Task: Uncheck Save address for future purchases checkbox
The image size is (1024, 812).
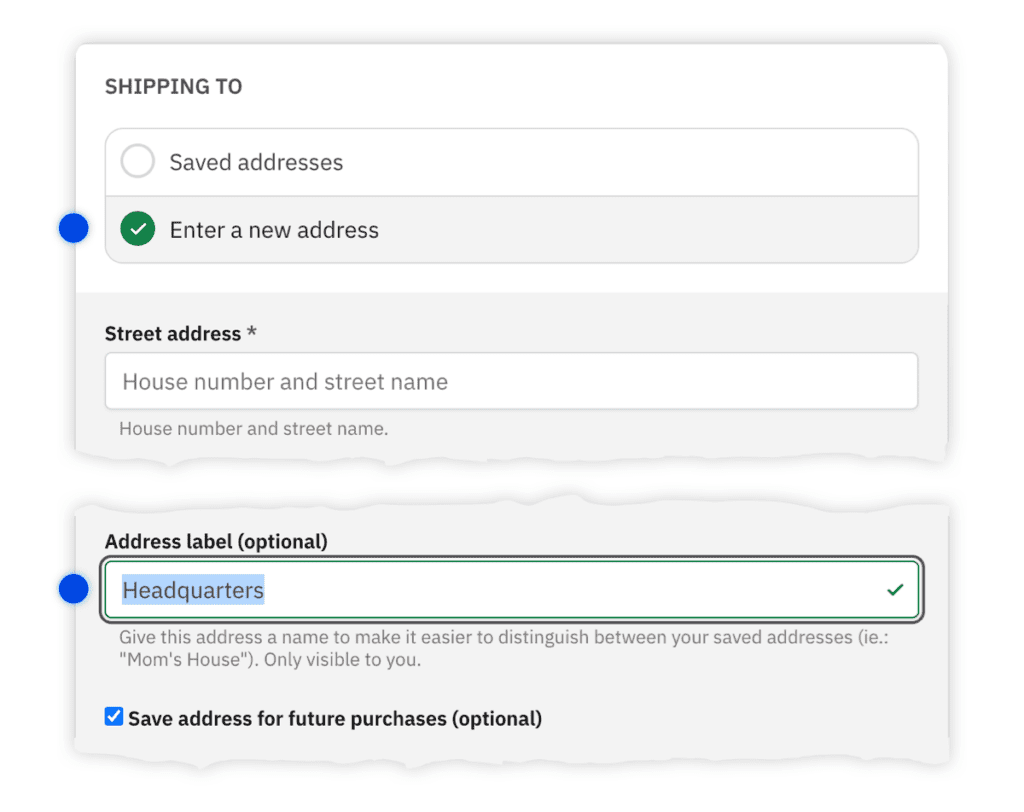Action: click(x=114, y=717)
